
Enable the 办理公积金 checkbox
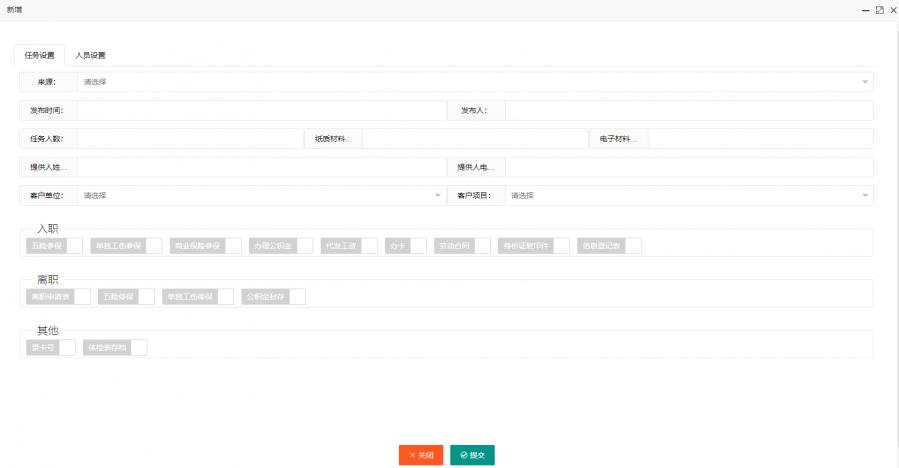point(304,246)
